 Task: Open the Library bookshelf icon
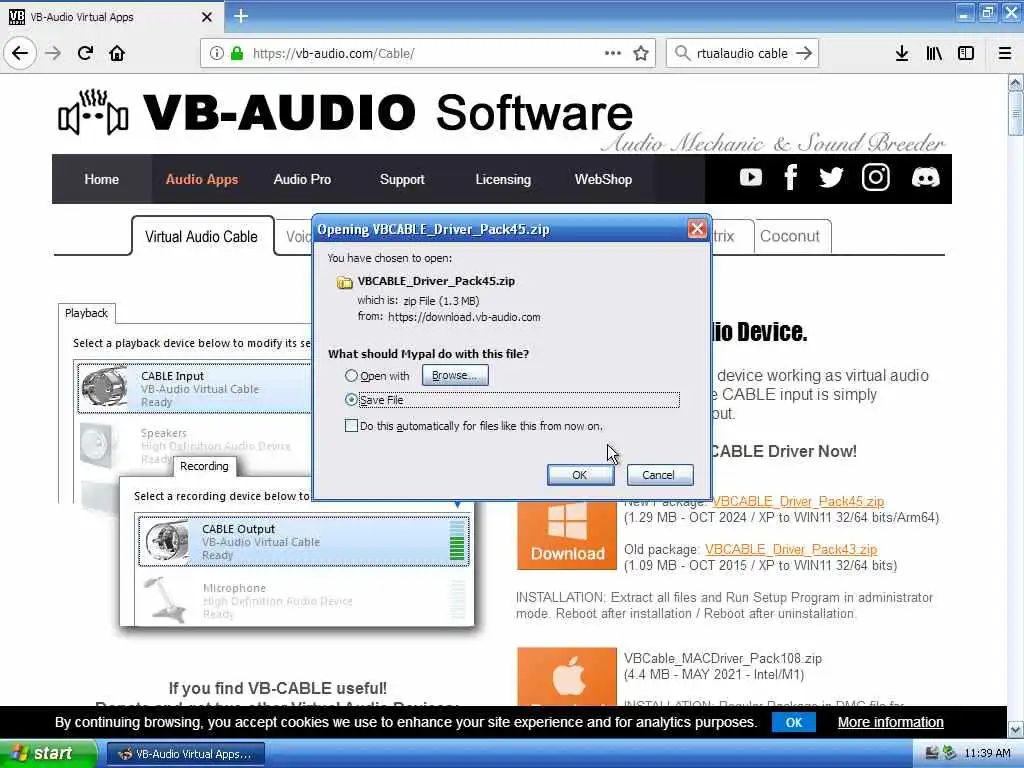click(x=934, y=53)
